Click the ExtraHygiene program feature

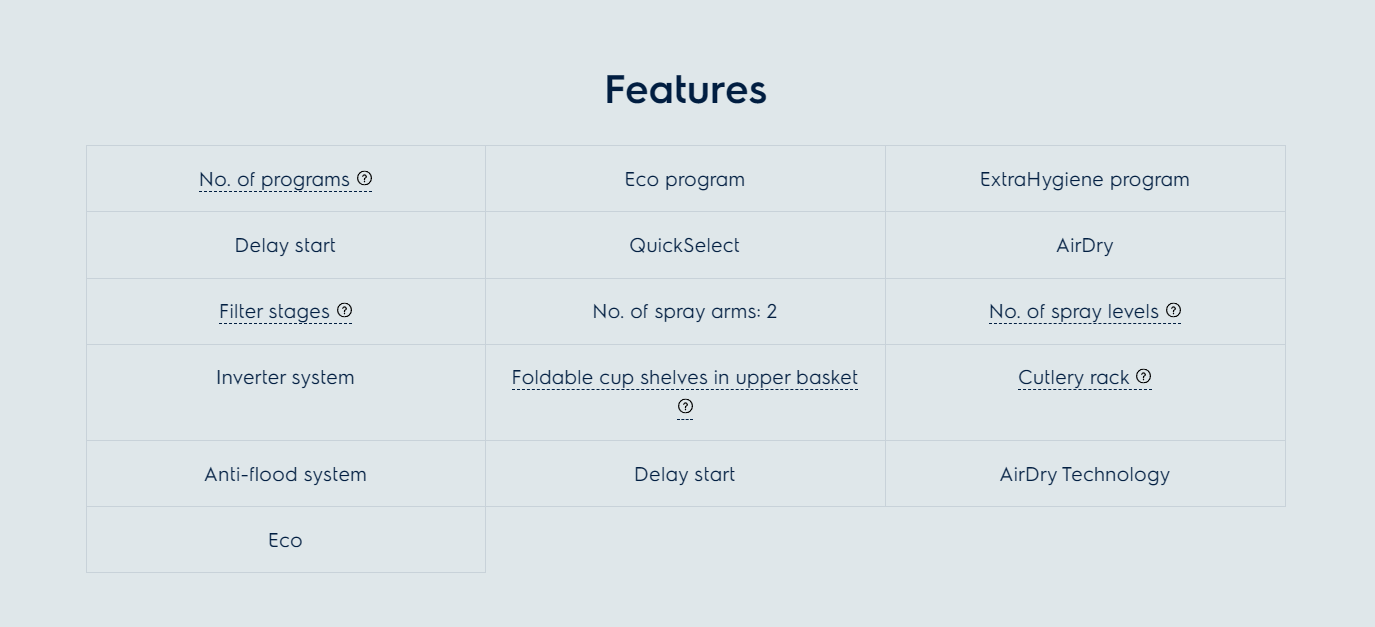[1084, 180]
